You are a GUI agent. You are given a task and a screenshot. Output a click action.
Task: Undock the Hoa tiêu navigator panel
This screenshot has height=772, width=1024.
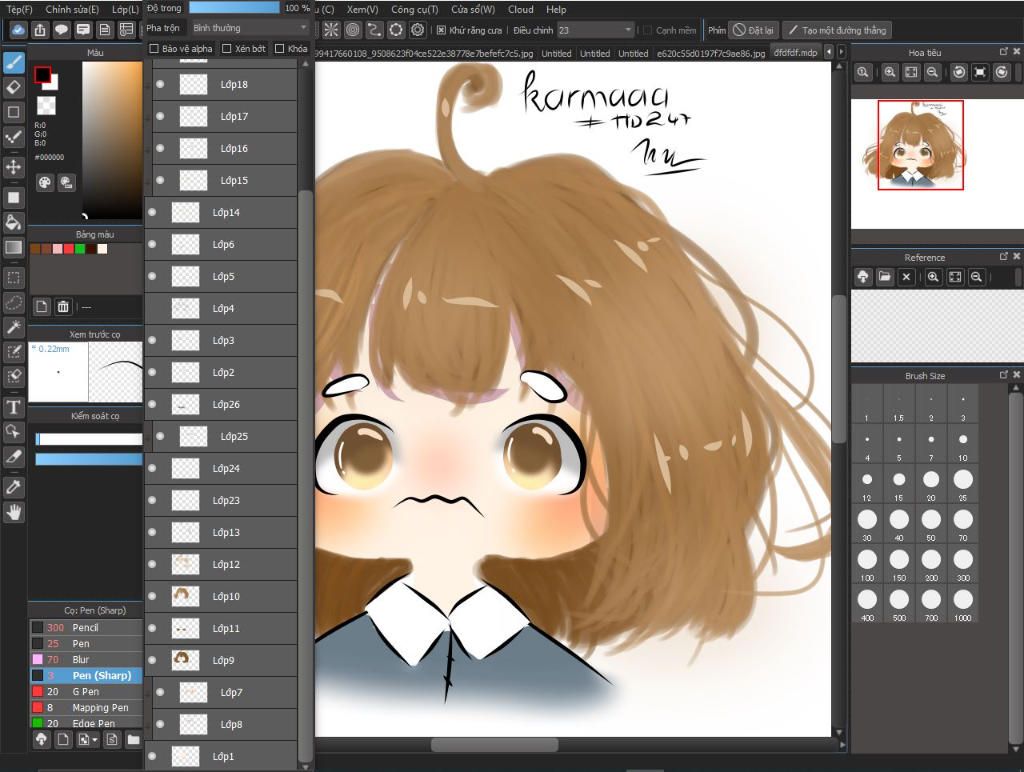coord(1003,52)
